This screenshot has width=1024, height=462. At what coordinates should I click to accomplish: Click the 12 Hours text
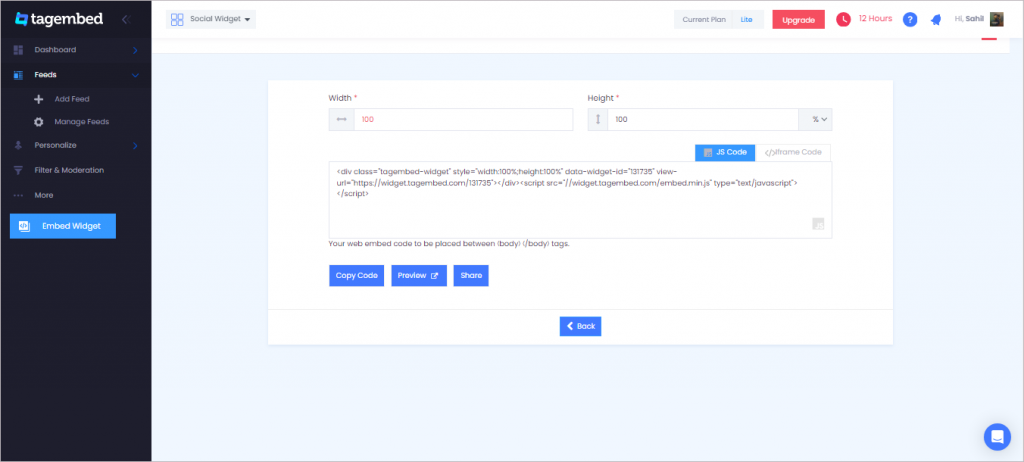point(875,18)
